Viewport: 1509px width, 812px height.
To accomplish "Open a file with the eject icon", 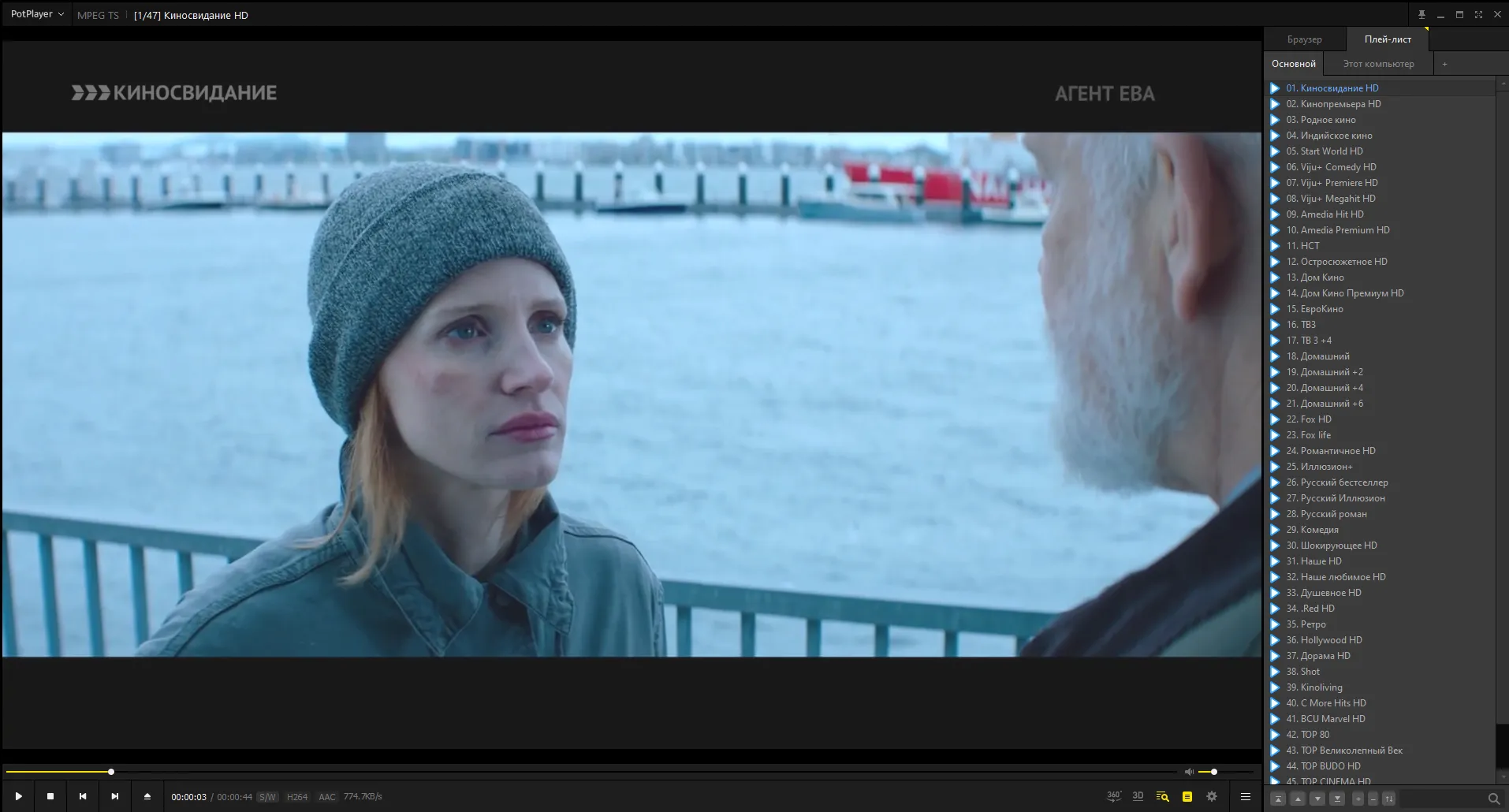I will pos(147,796).
